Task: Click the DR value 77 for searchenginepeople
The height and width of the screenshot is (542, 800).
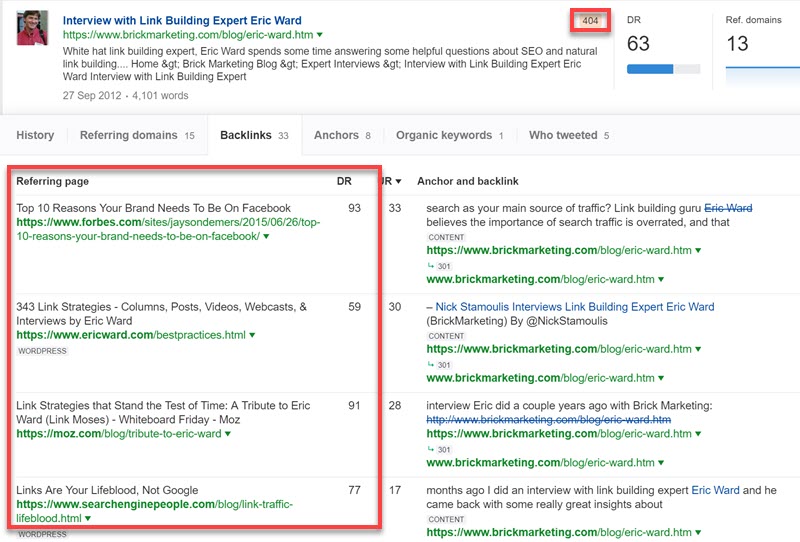Action: [354, 490]
